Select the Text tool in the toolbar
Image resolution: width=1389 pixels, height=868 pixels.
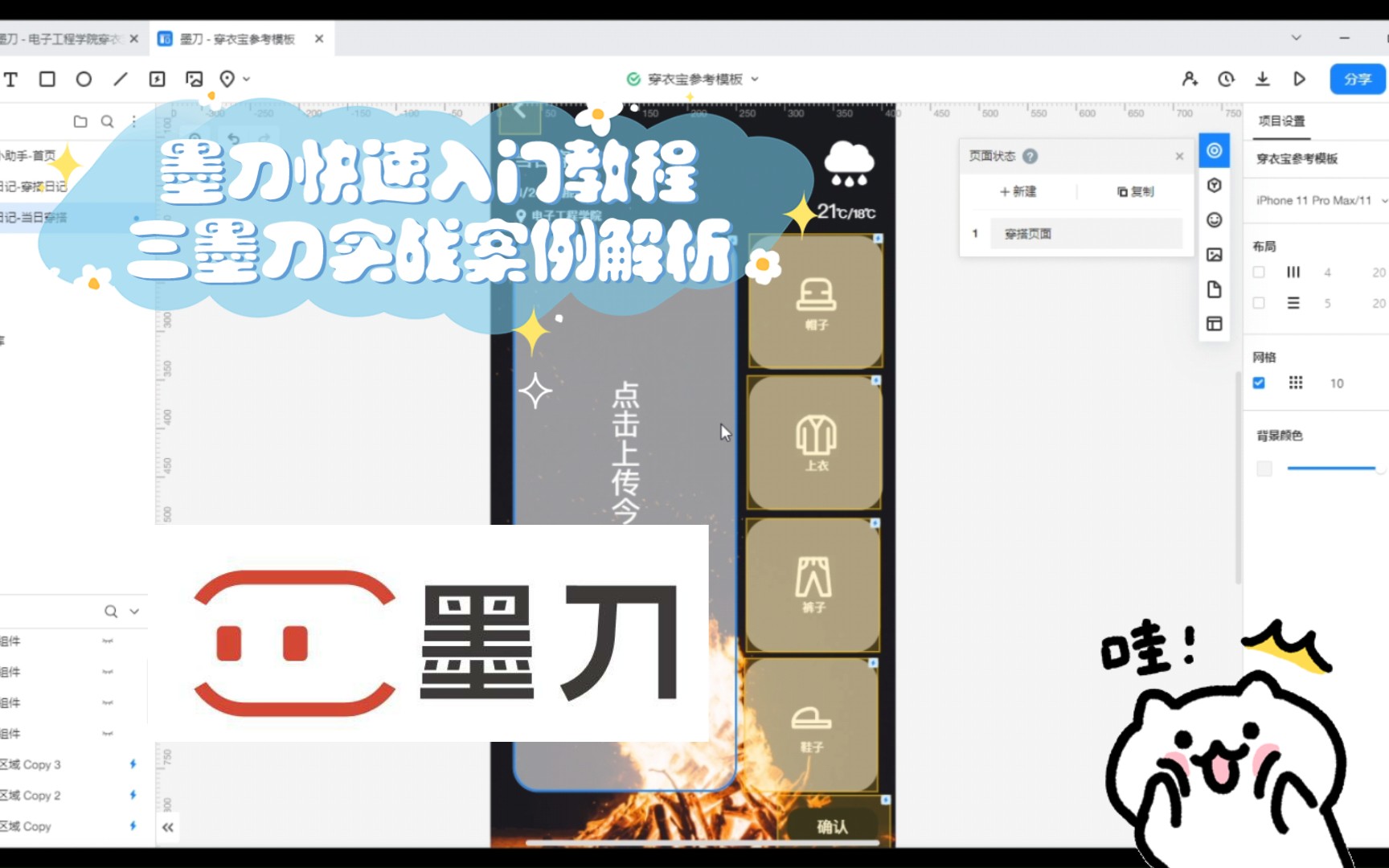click(x=11, y=79)
